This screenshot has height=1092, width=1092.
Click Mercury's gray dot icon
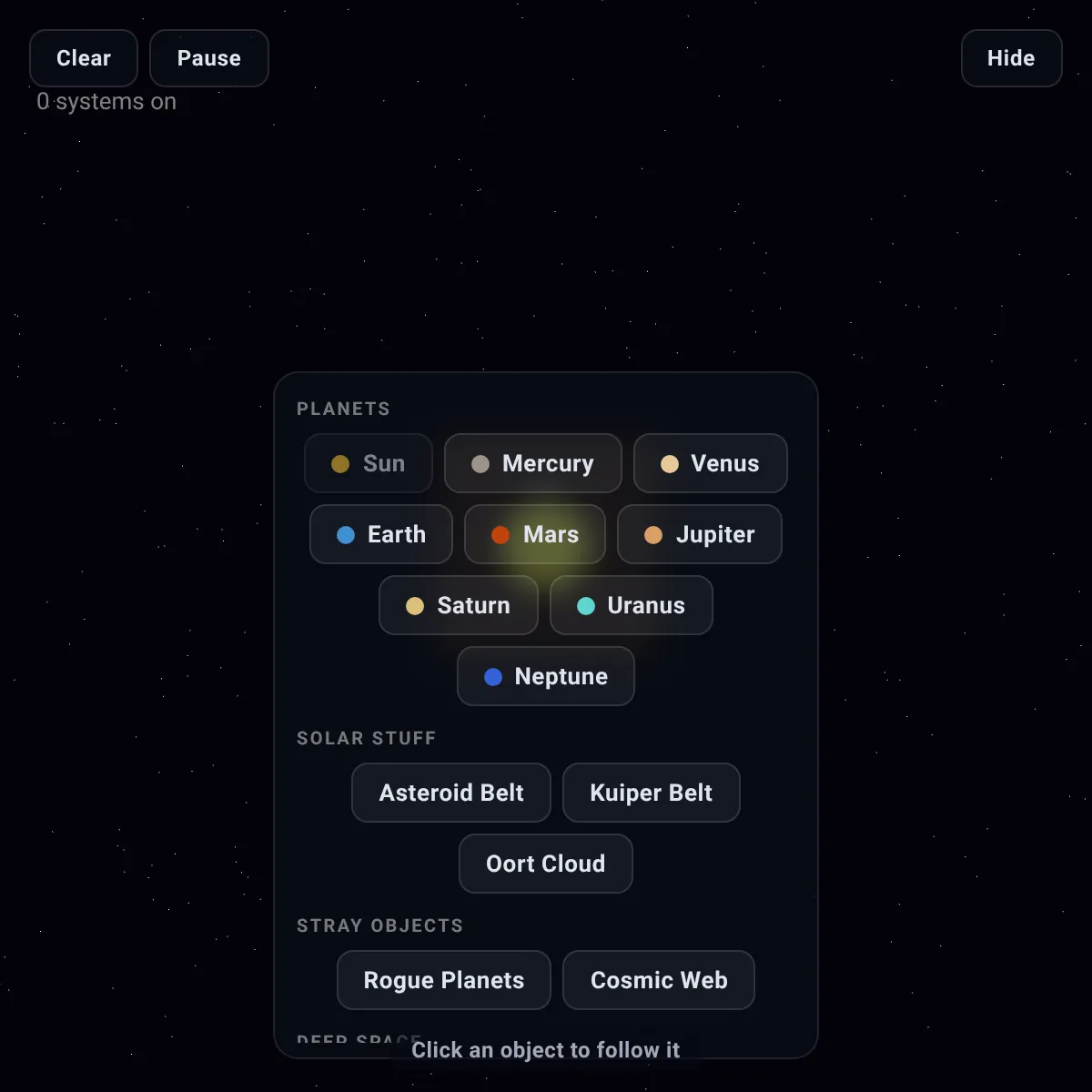(x=480, y=464)
